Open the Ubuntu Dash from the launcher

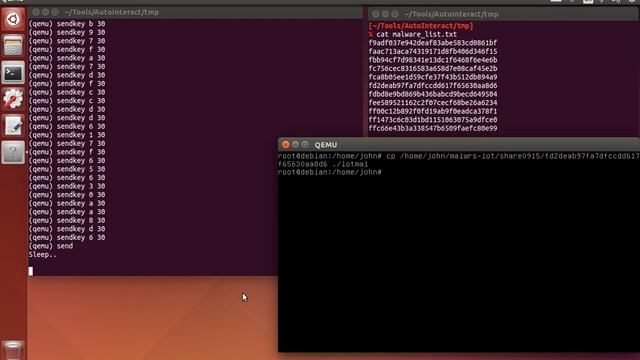tap(13, 19)
